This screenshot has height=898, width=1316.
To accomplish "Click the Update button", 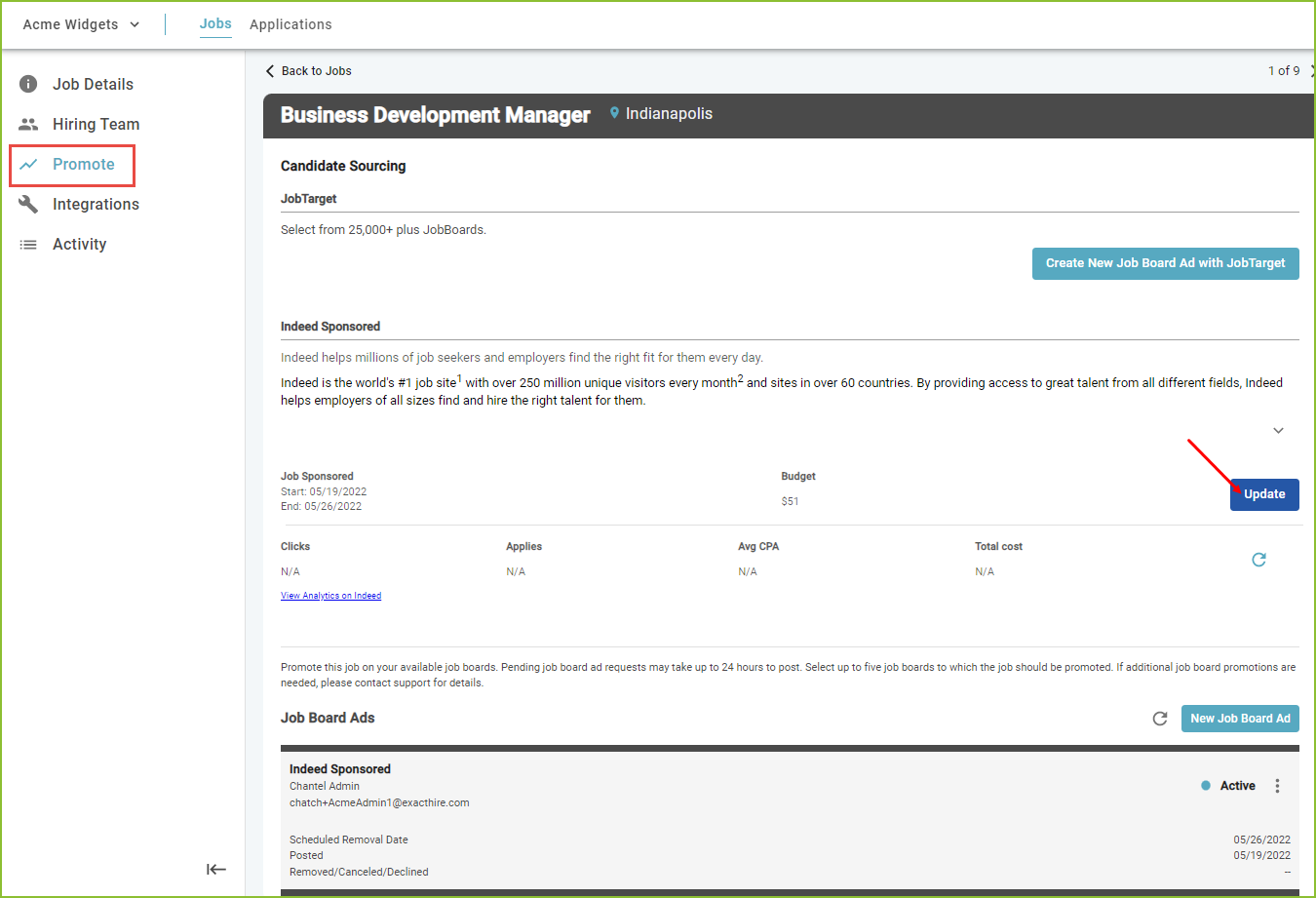I will [1264, 494].
